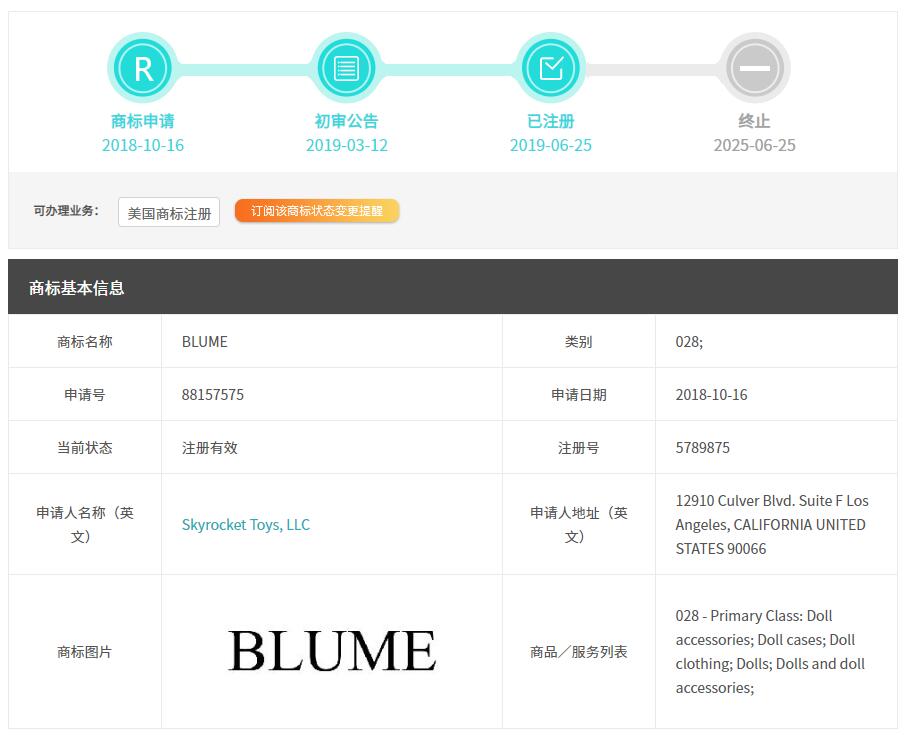
Task: Select the BLUME trademark name value
Action: click(x=205, y=342)
